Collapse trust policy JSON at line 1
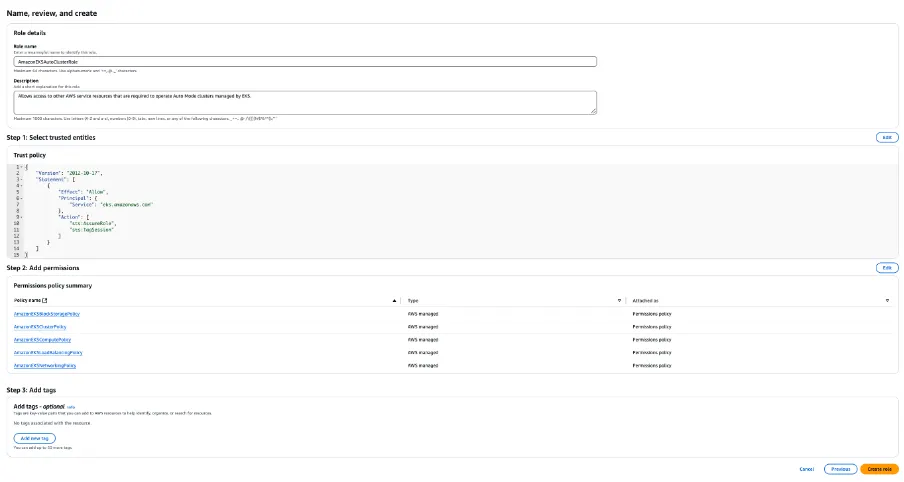 21,167
